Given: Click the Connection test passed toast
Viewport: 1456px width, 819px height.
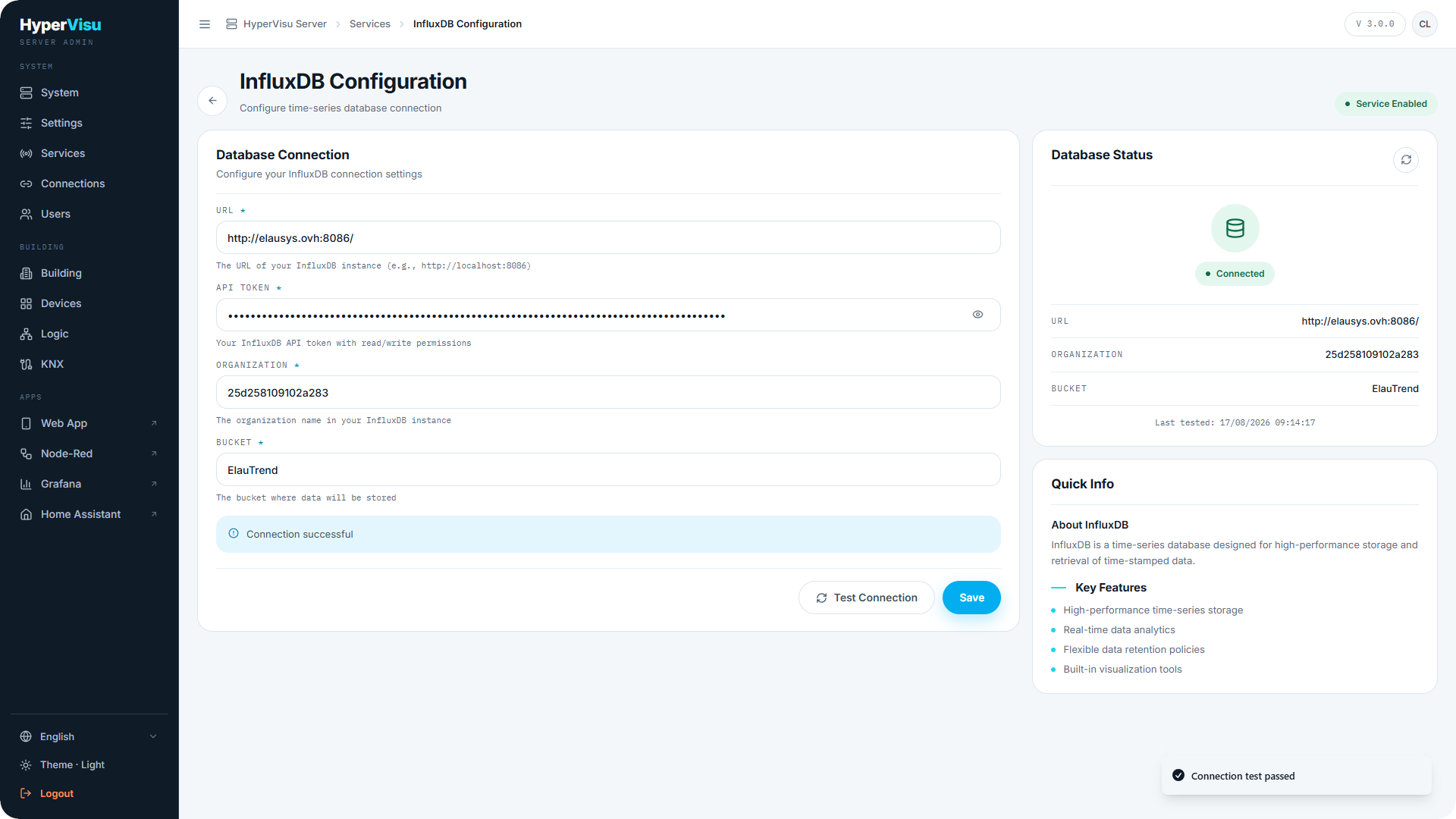Looking at the screenshot, I should coord(1296,776).
